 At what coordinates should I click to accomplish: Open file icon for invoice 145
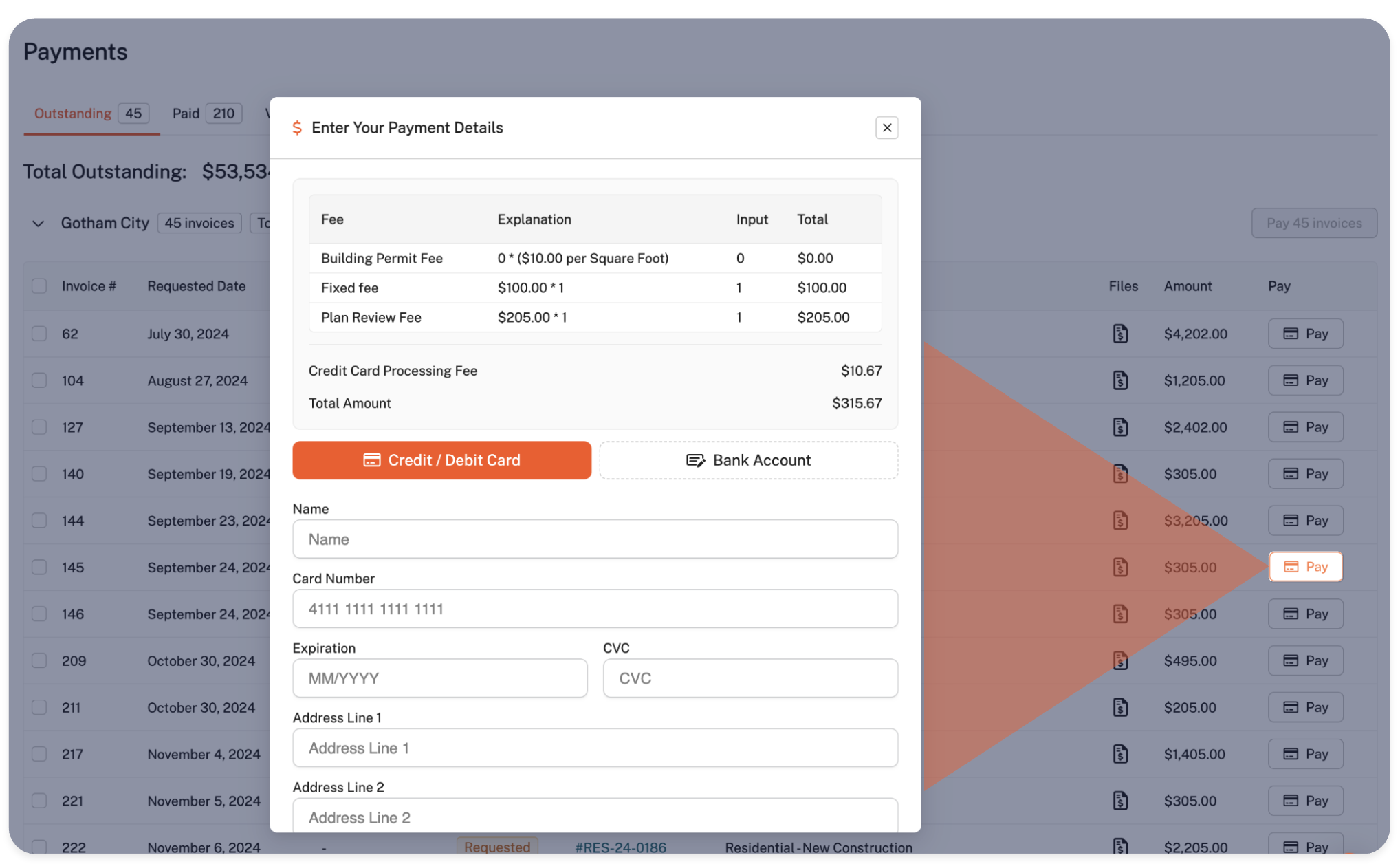(1119, 568)
